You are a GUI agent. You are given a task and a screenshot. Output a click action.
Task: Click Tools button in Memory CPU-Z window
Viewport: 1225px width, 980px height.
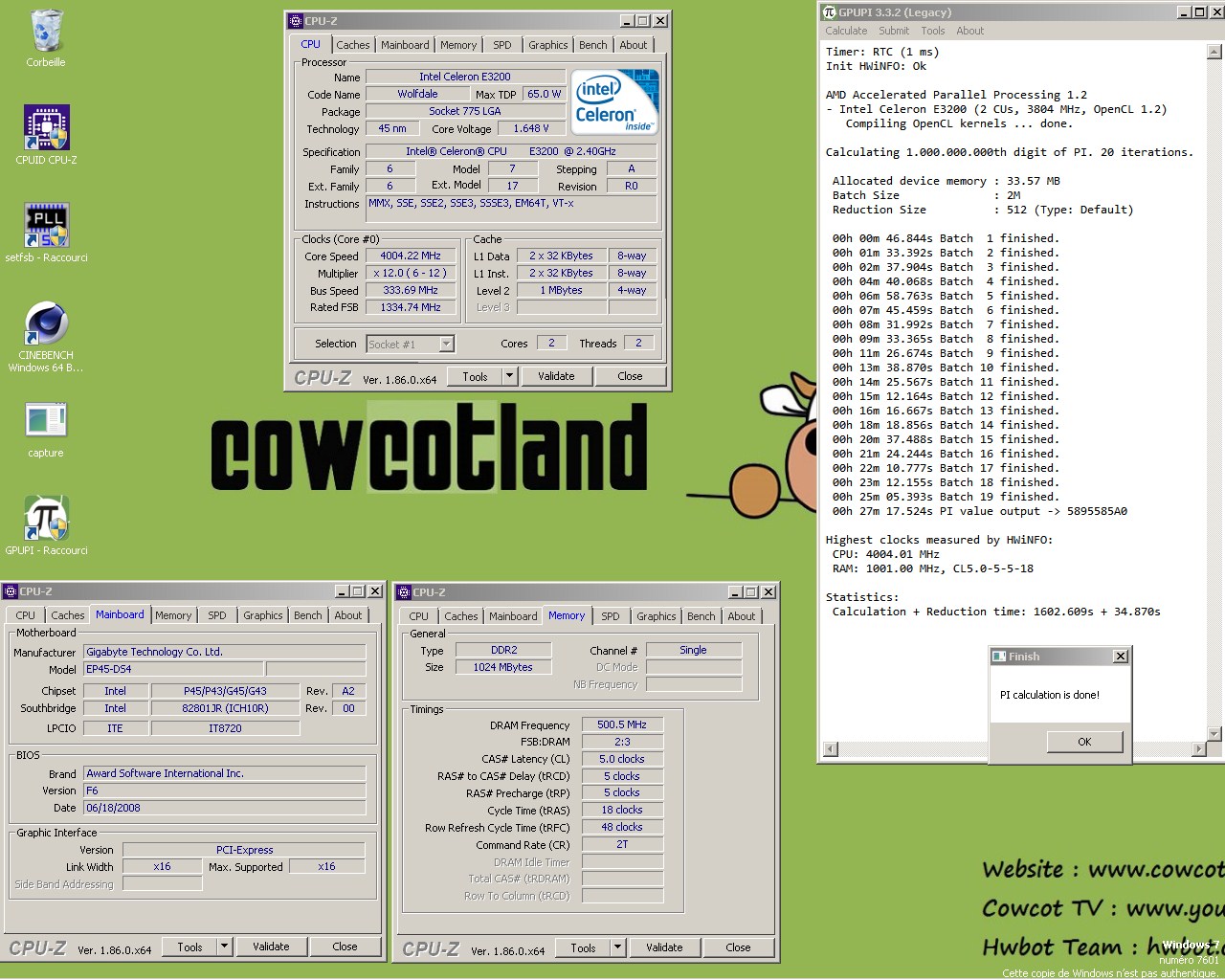coord(583,947)
